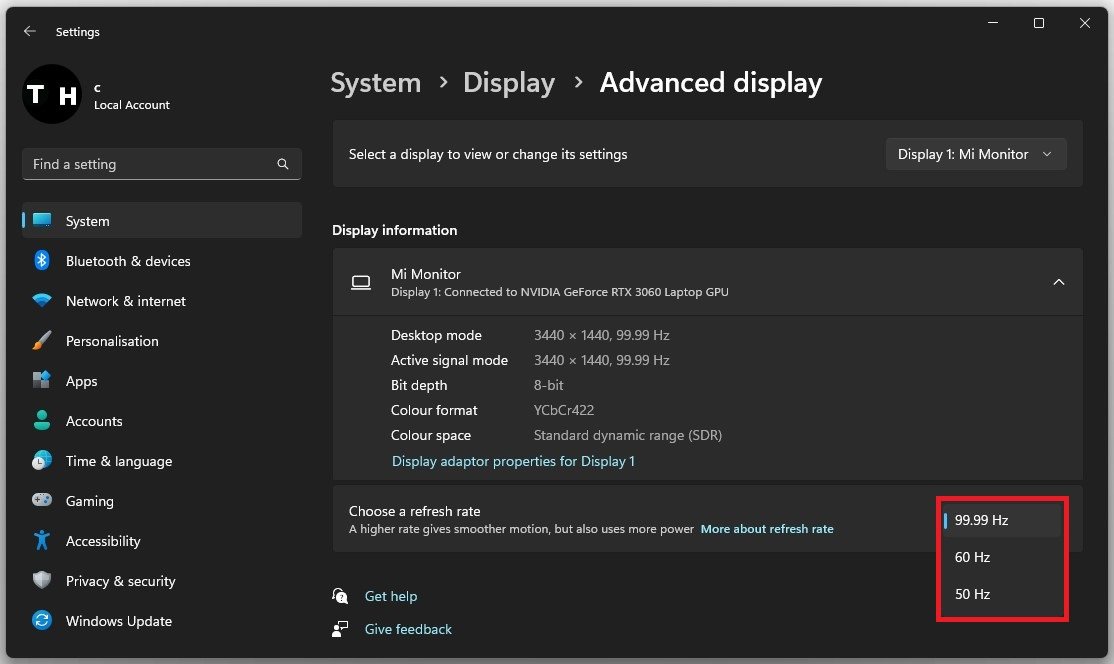Viewport: 1114px width, 664px height.
Task: Go back using the back arrow
Action: pos(30,32)
